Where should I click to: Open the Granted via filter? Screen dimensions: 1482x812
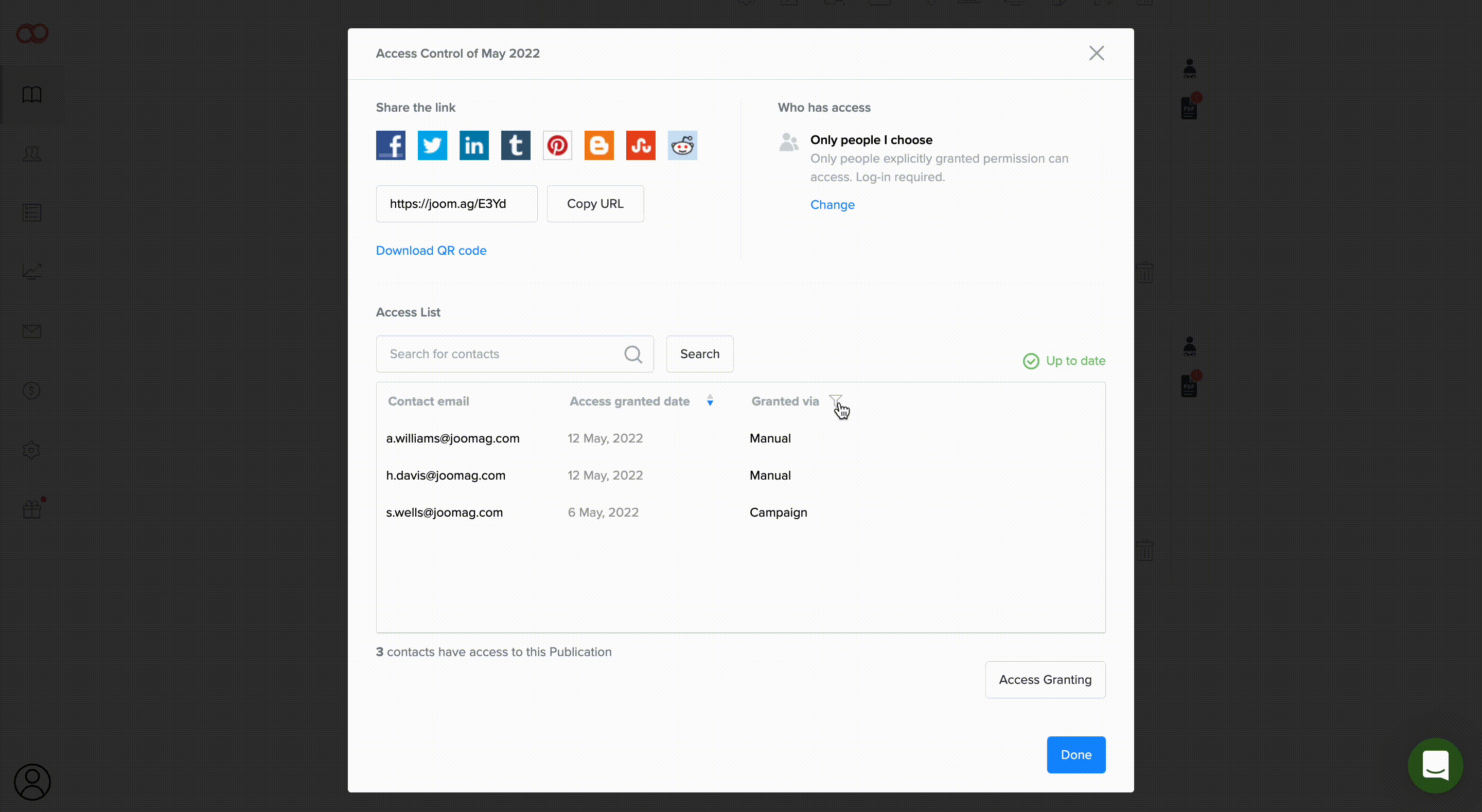pyautogui.click(x=835, y=400)
